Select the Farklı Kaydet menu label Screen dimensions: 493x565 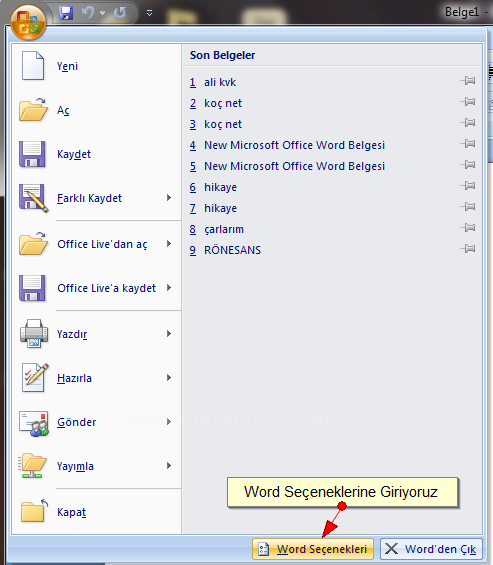89,198
